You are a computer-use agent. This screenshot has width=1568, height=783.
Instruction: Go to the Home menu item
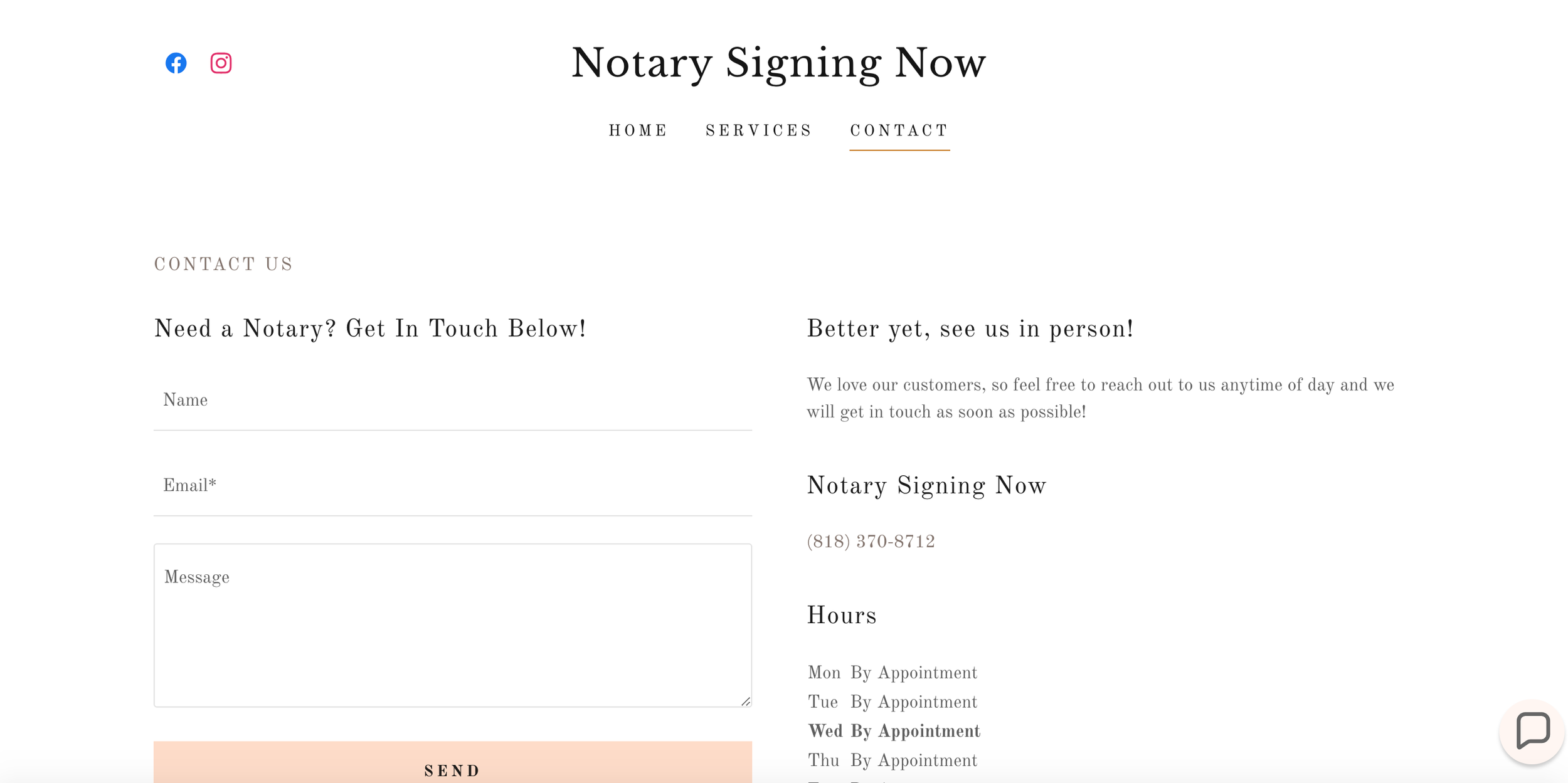[x=638, y=130]
